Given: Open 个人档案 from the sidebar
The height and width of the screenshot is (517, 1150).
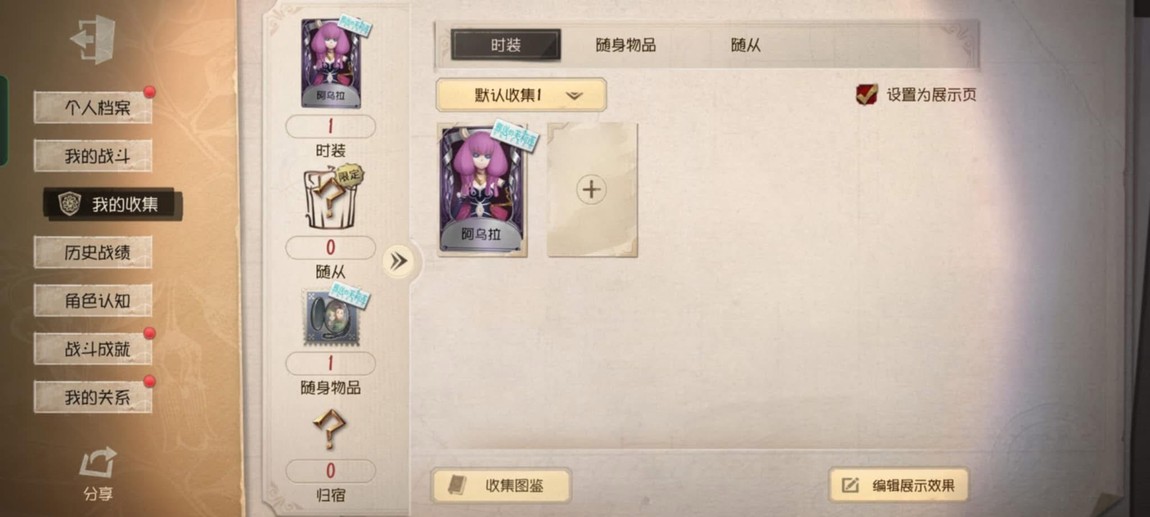Looking at the screenshot, I should [93, 108].
